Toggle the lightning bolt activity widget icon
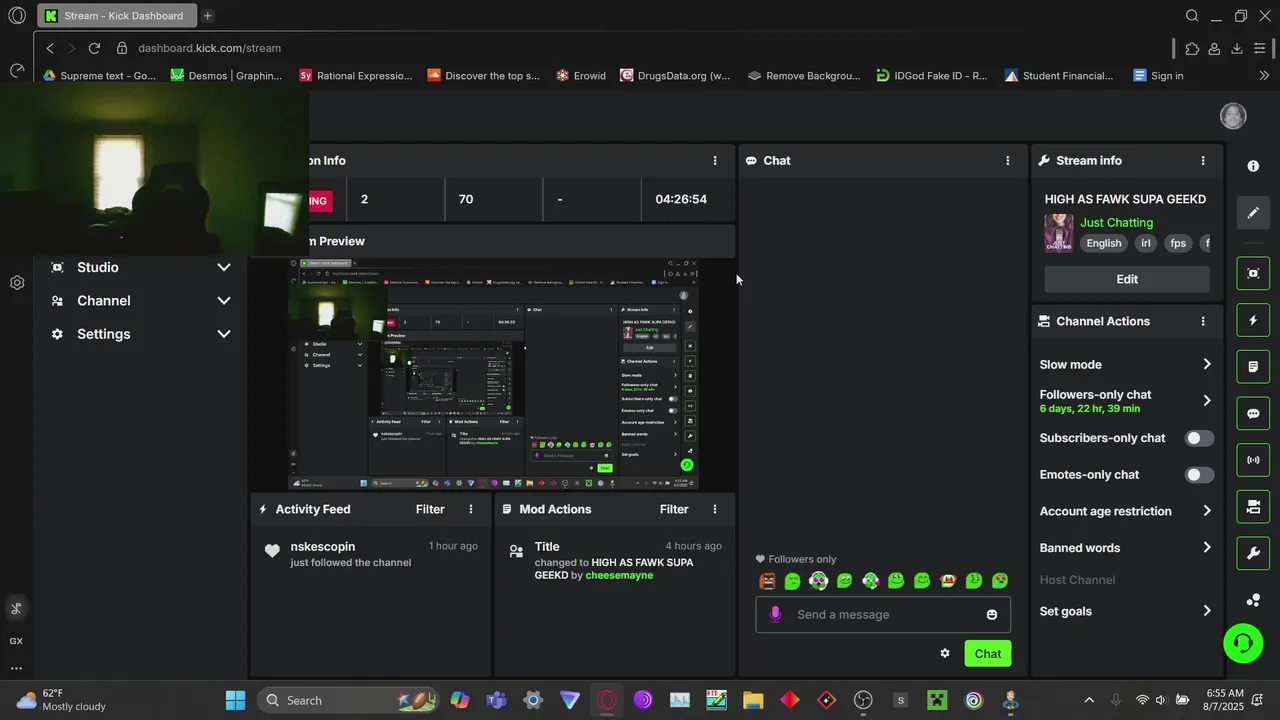 (x=1253, y=320)
